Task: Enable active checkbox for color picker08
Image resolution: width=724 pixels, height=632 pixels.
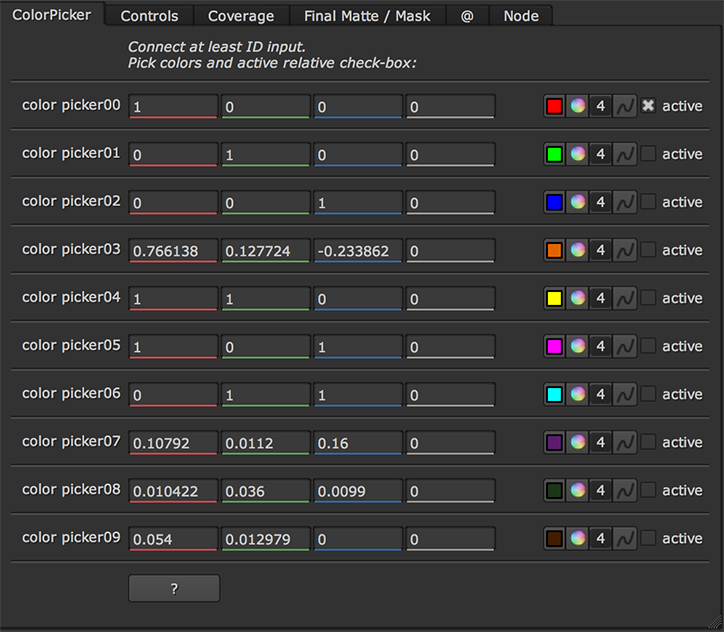Action: click(648, 490)
